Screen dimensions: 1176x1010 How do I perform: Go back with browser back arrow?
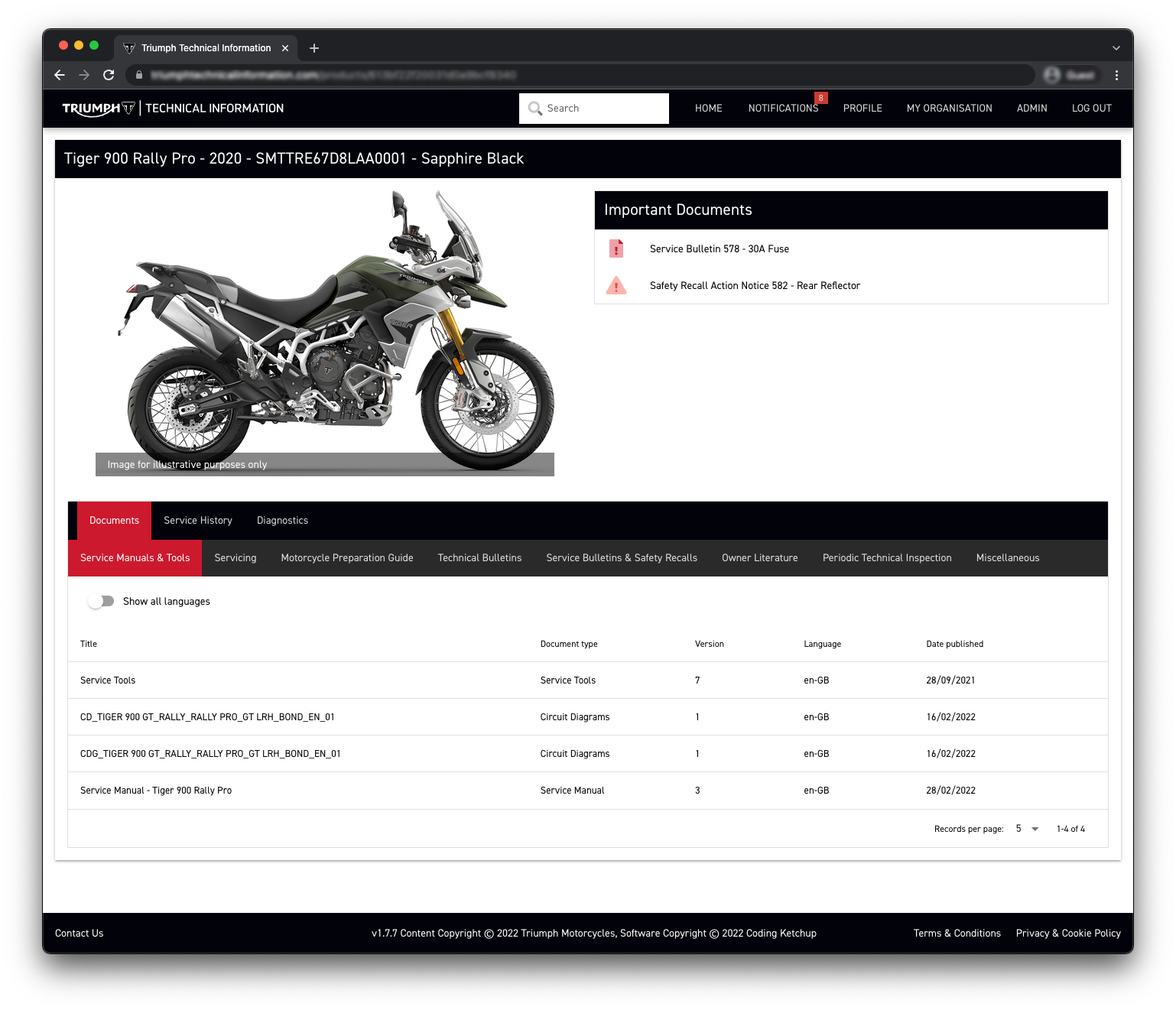click(x=60, y=75)
